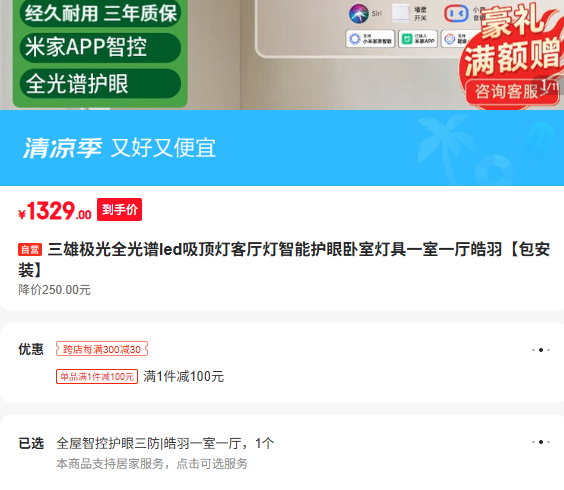Click the 全光谱护眼 green feature label
Viewport: 564px width, 490px height.
click(x=100, y=84)
